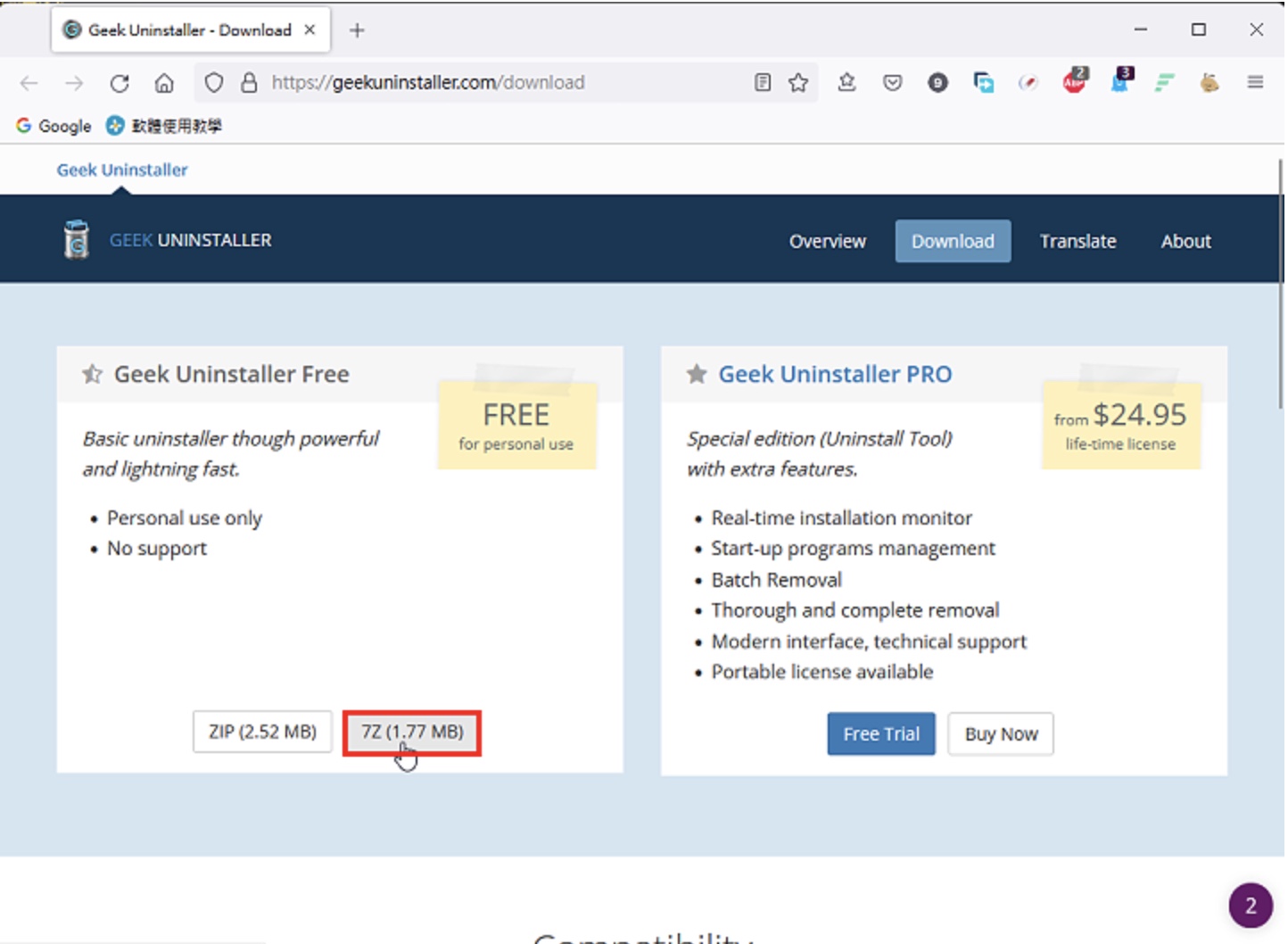This screenshot has height=944, width=1288.
Task: Select the Geek Uninstaller - Download tab
Action: [190, 30]
